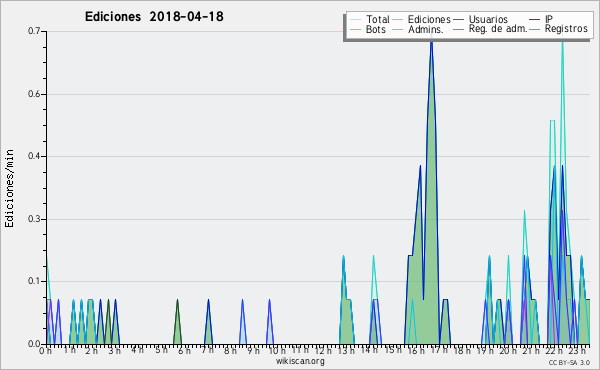The height and width of the screenshot is (370, 600).
Task: Click the Reg. de adm. legend label
Action: pos(498,29)
